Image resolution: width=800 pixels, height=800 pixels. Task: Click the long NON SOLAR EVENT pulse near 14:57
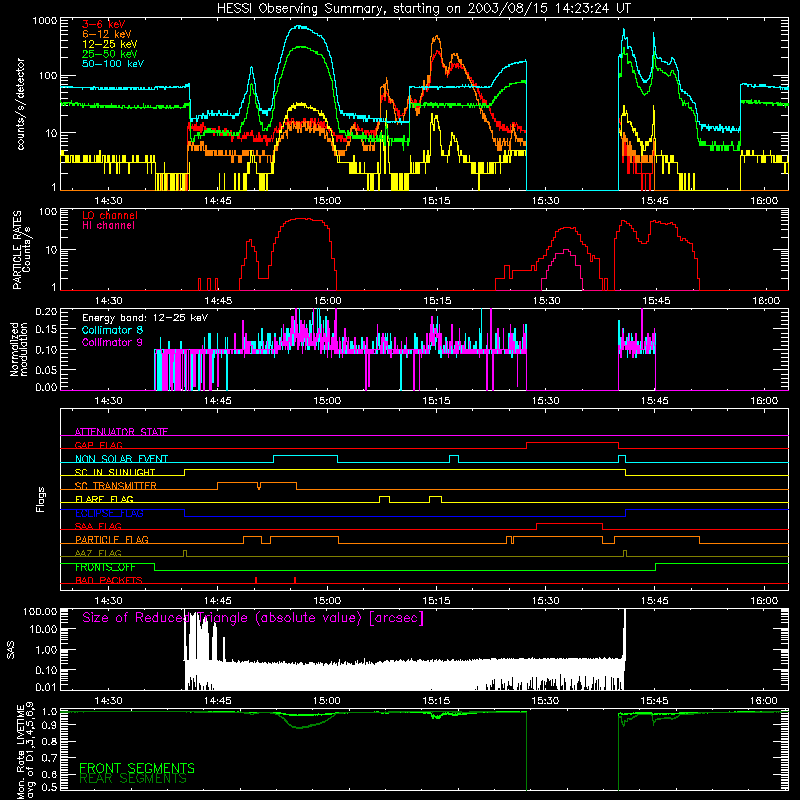(x=305, y=456)
